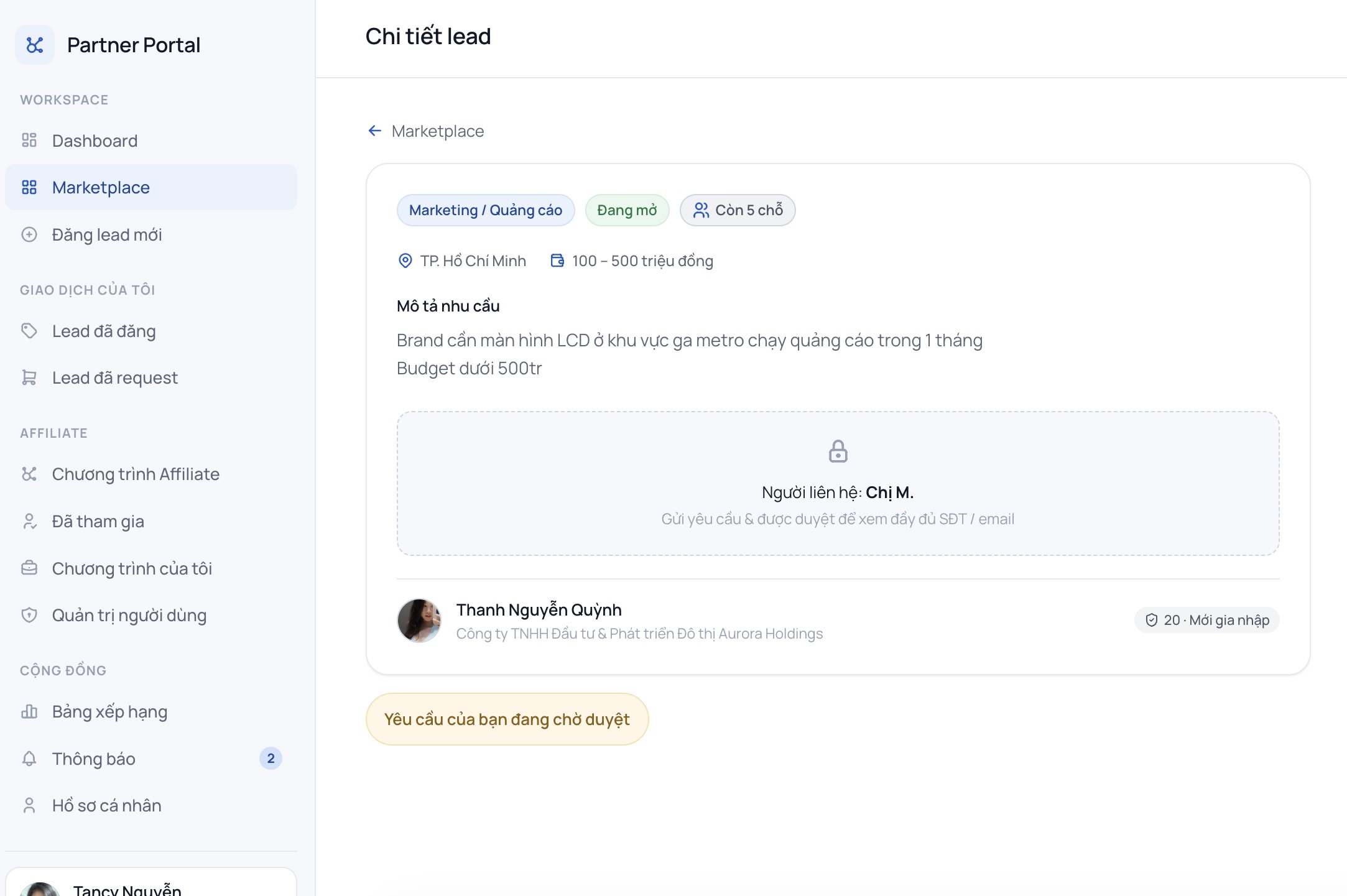Open Đăng lead mới page

[151, 234]
